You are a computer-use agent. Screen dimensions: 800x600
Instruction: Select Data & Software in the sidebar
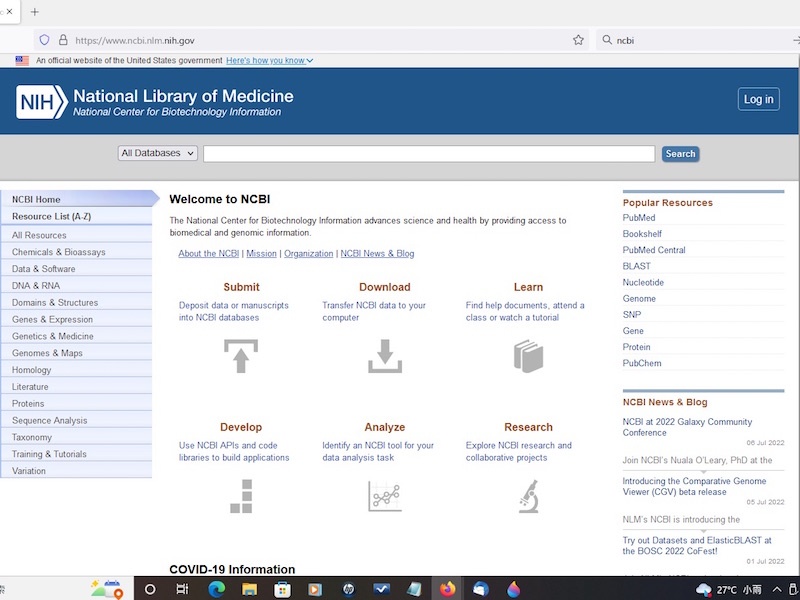click(77, 268)
